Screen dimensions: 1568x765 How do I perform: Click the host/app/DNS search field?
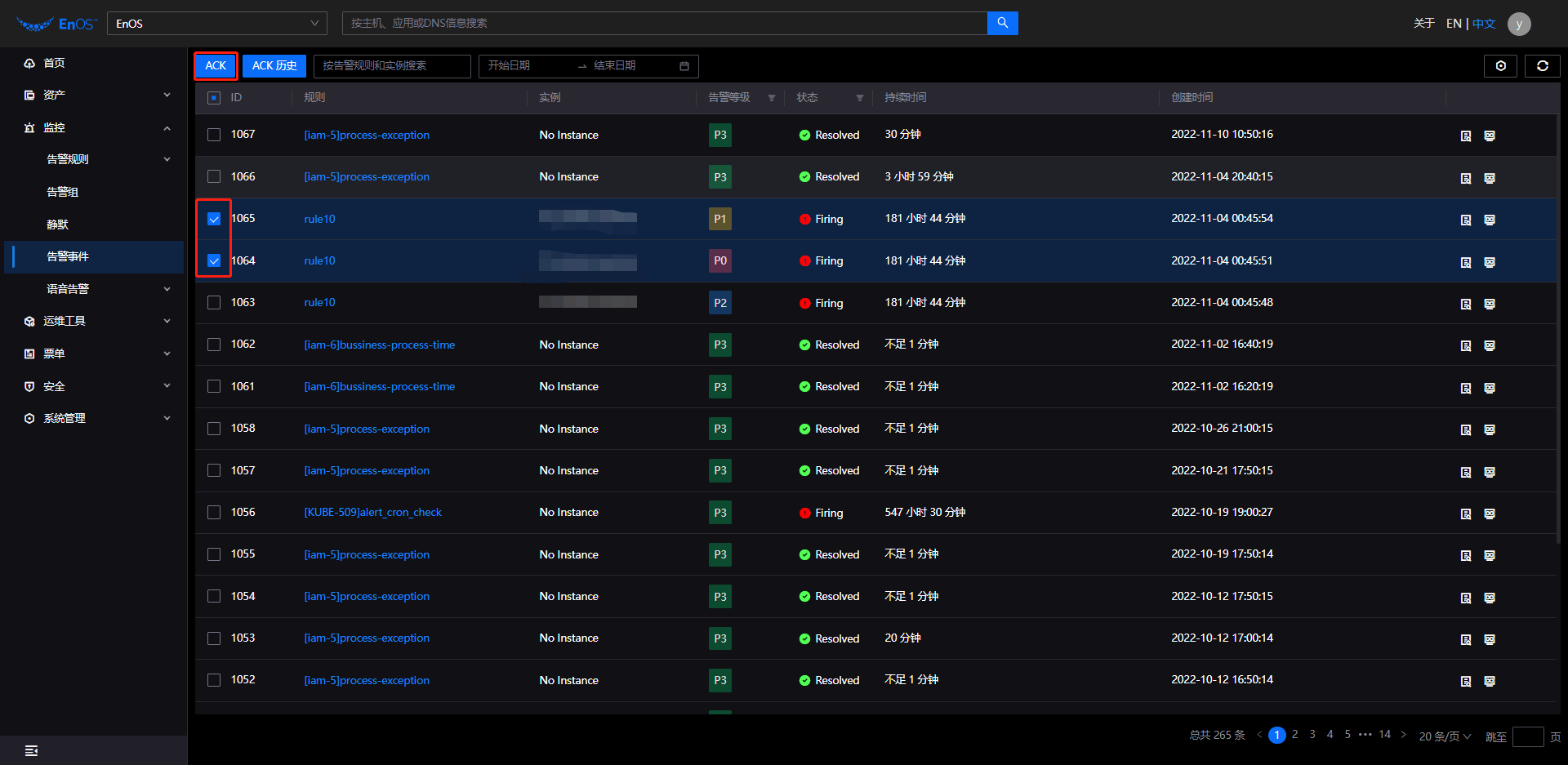pos(665,23)
